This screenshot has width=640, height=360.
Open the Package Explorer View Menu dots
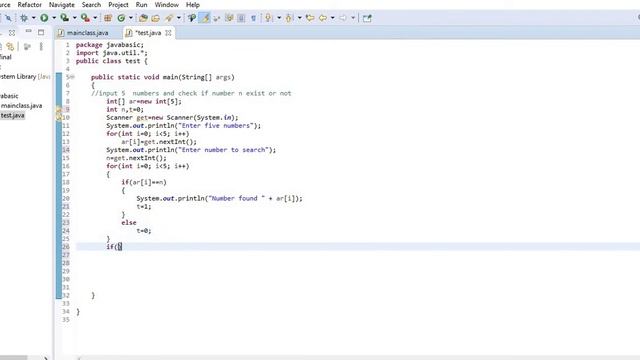41,47
